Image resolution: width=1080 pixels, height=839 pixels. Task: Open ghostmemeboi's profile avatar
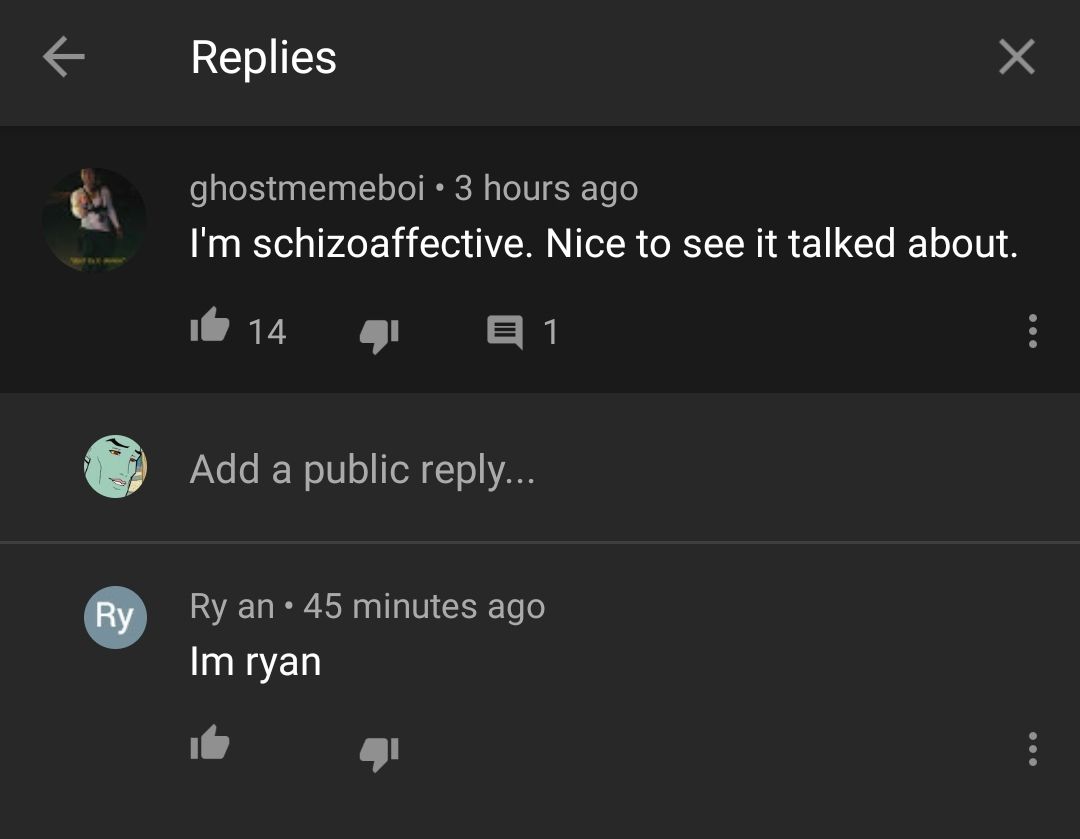coord(94,218)
